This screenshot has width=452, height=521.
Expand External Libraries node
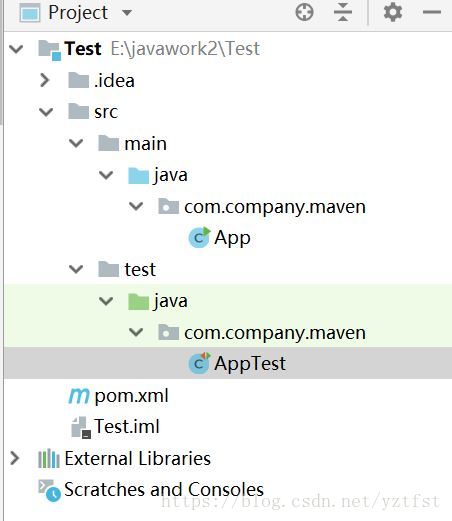point(15,458)
